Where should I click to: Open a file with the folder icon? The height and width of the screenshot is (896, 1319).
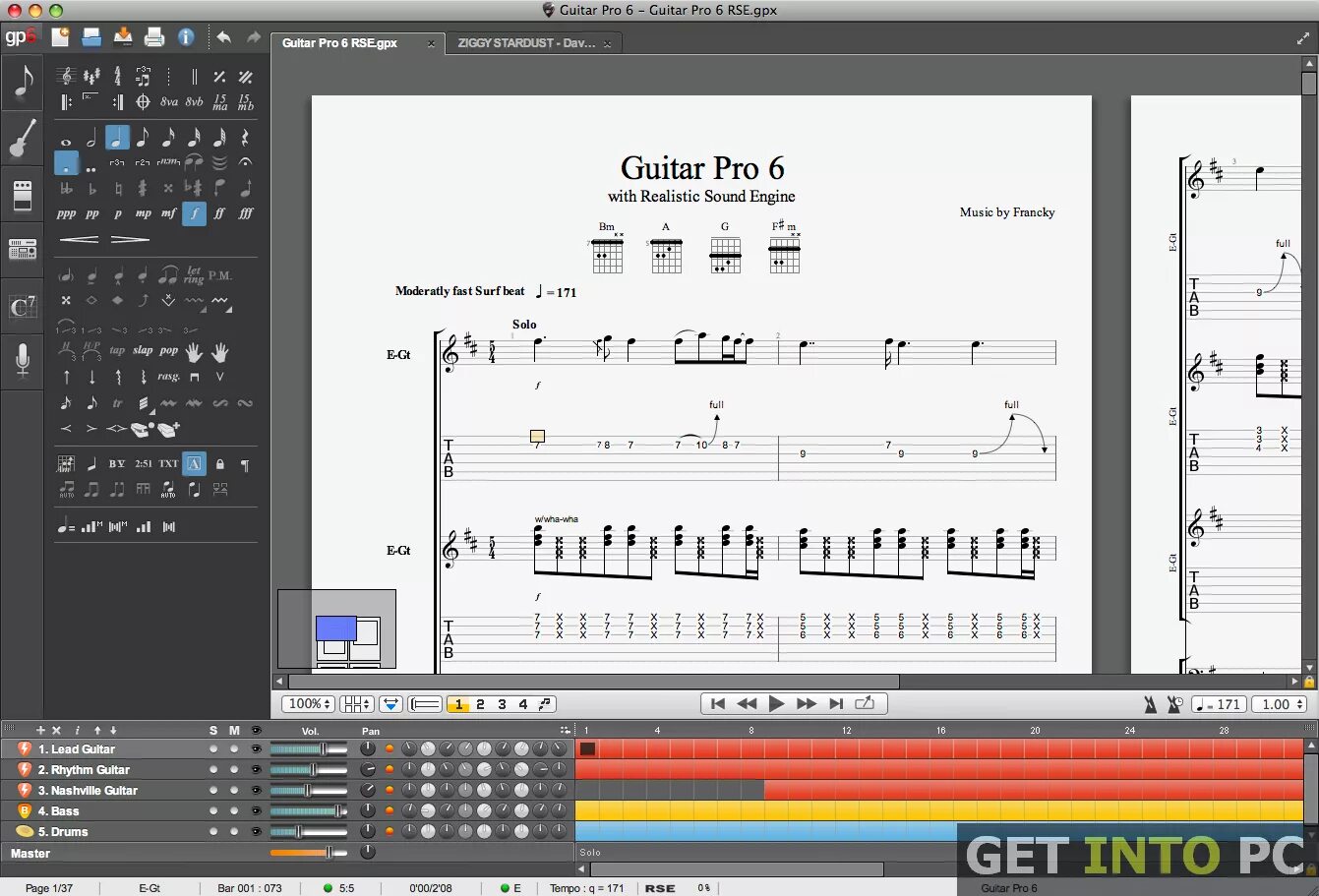point(91,37)
